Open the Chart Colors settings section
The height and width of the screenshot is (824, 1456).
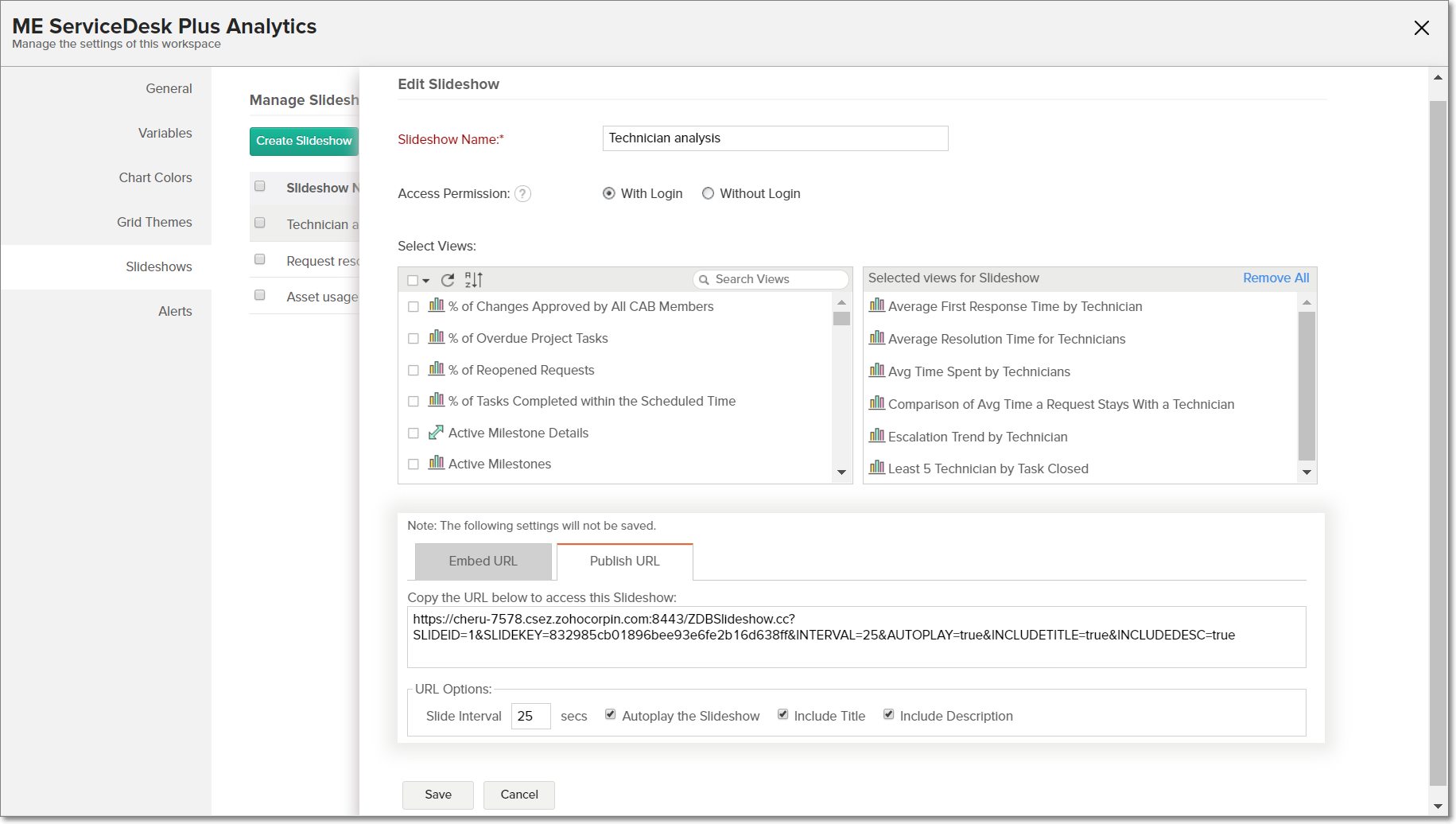(155, 177)
